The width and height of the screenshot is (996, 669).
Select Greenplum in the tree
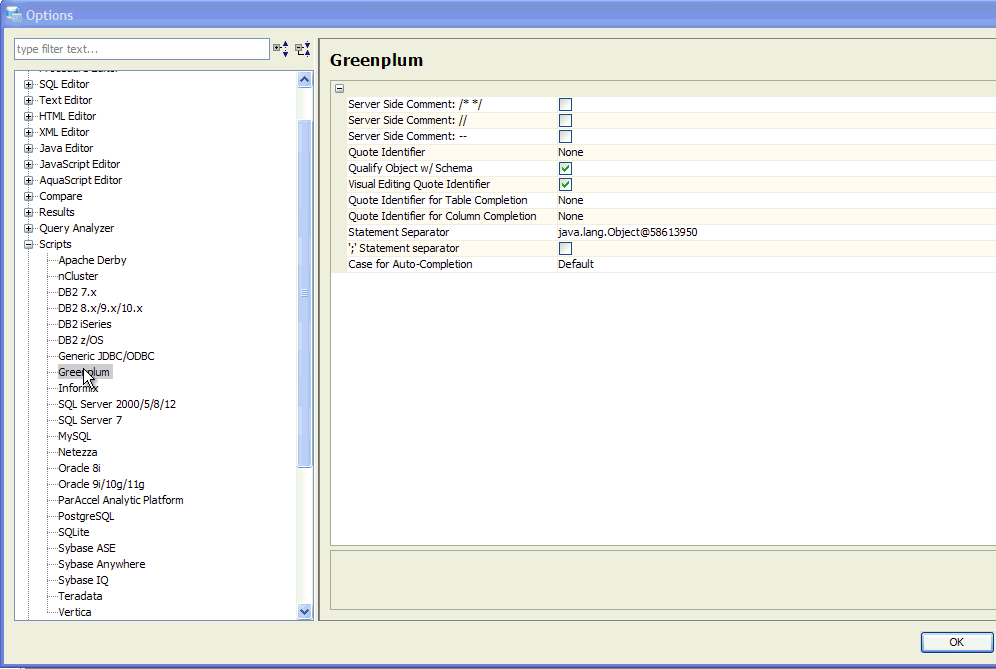pos(84,372)
